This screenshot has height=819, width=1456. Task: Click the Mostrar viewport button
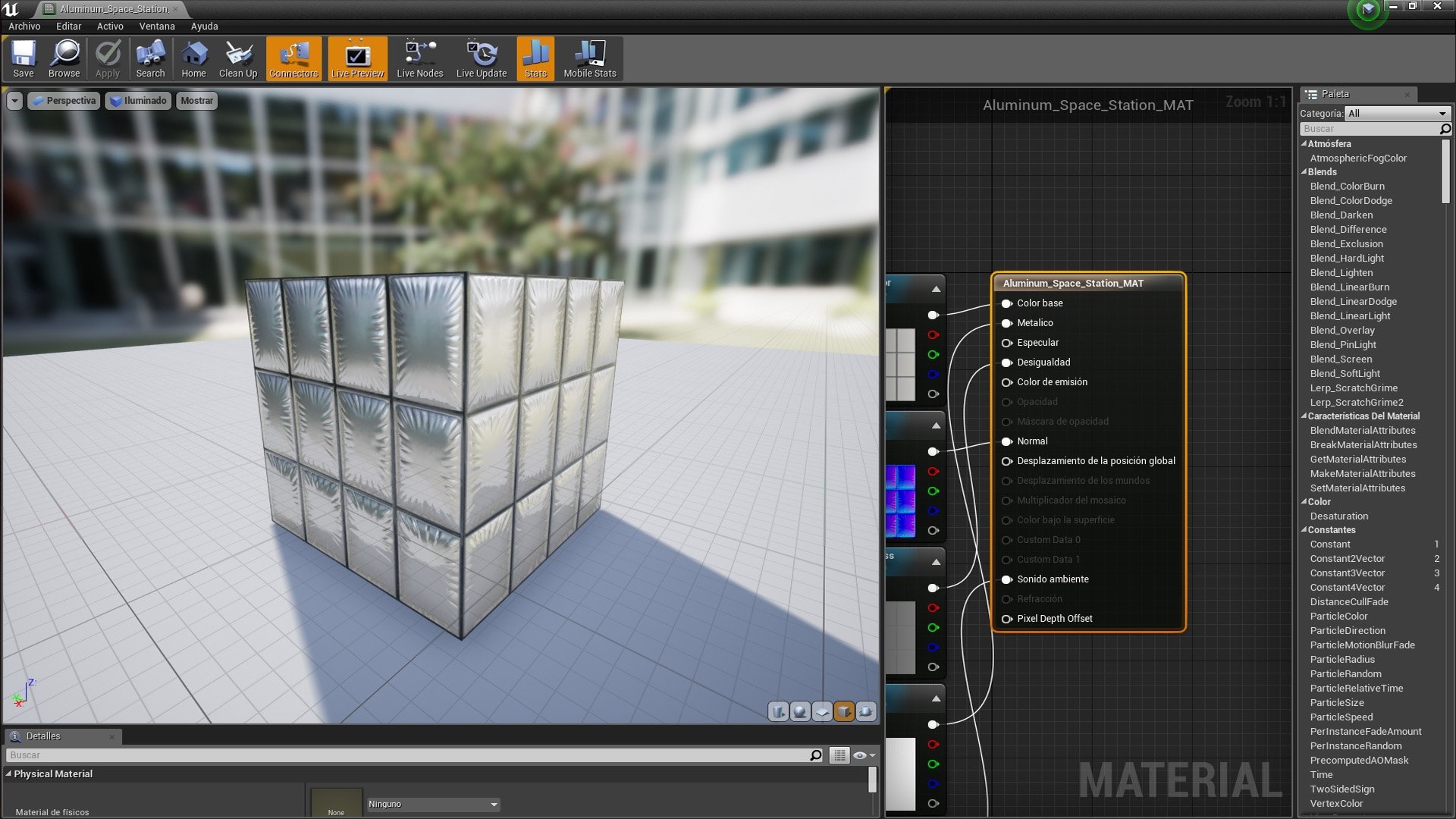tap(196, 101)
